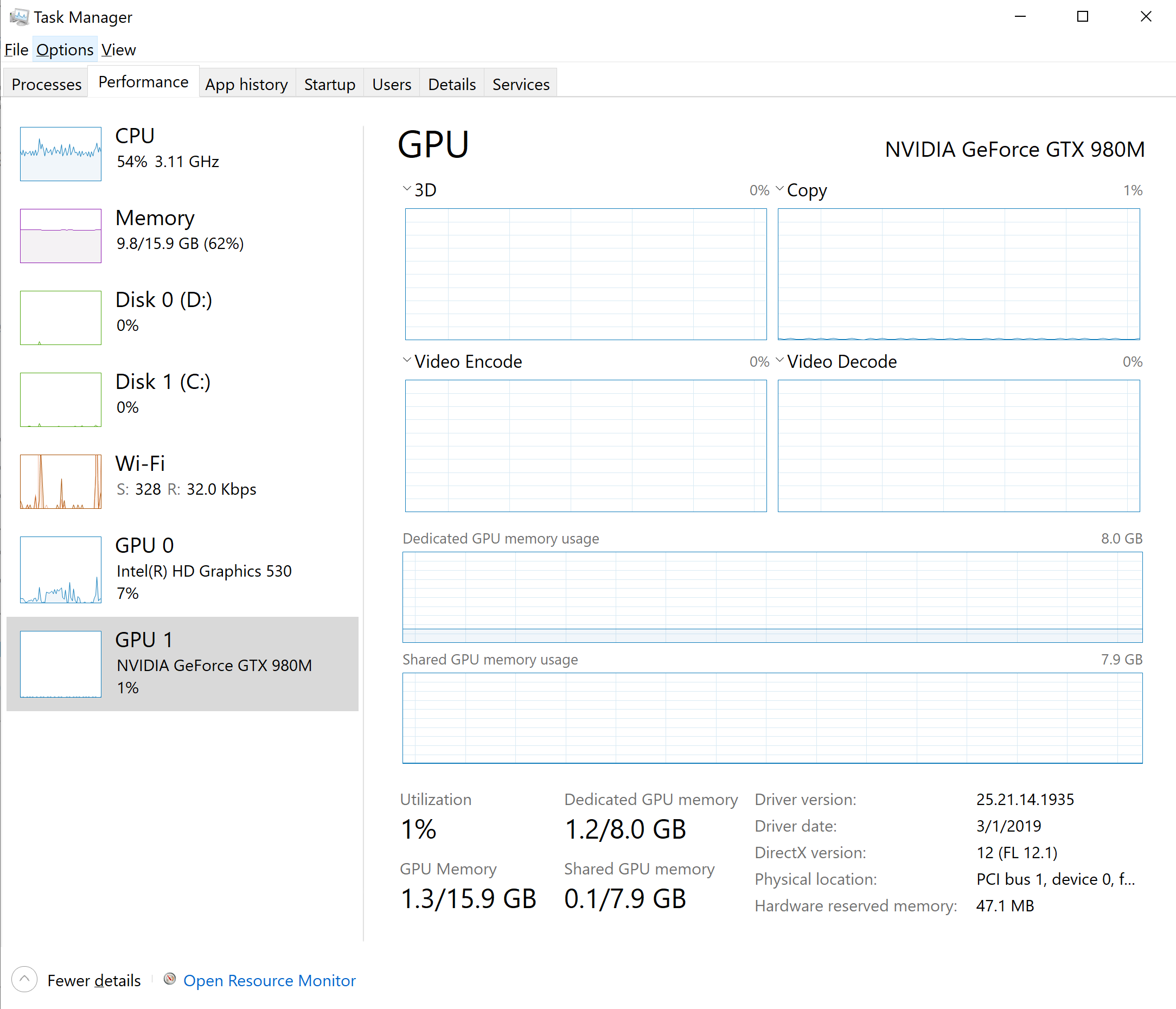1176x1009 pixels.
Task: Click the GPU 1 NVIDIA graph icon
Action: click(61, 663)
